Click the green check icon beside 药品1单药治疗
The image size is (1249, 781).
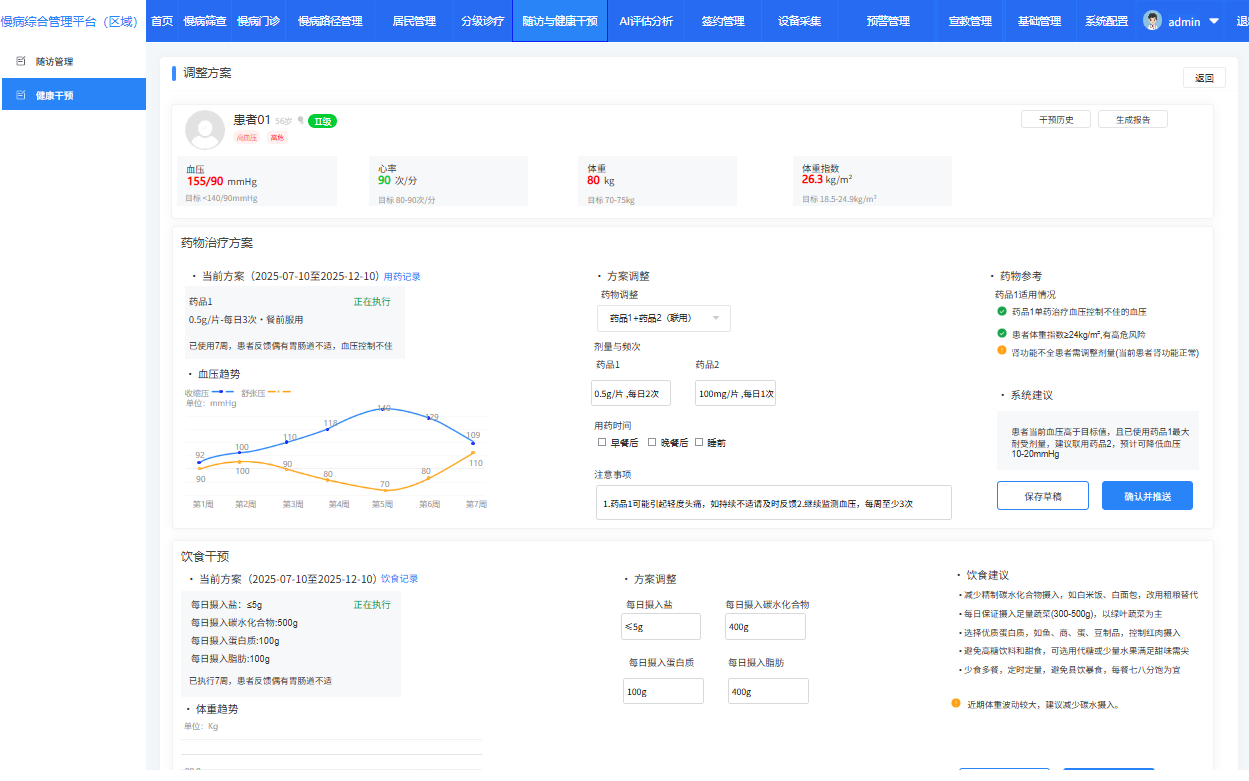1002,312
